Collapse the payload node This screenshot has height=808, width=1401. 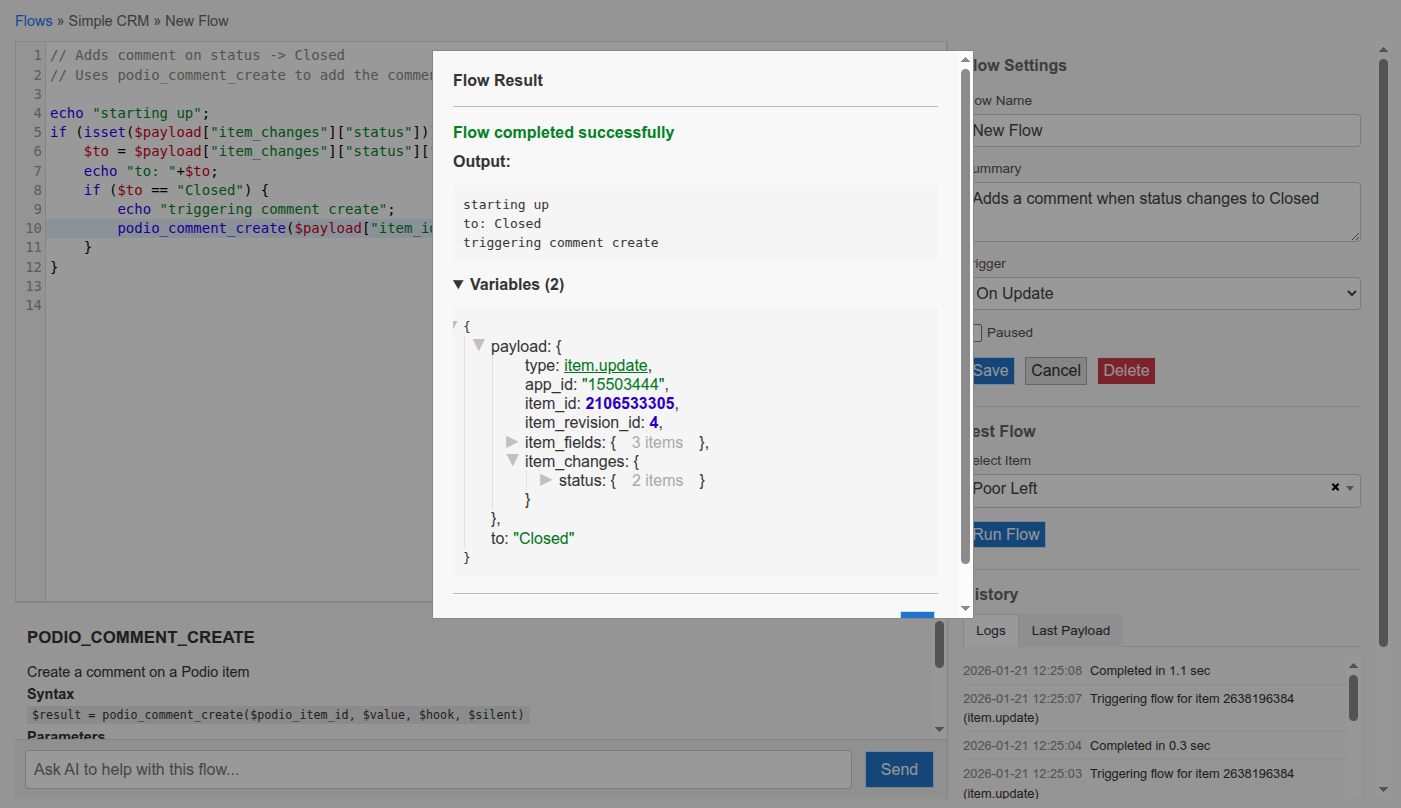pyautogui.click(x=479, y=346)
